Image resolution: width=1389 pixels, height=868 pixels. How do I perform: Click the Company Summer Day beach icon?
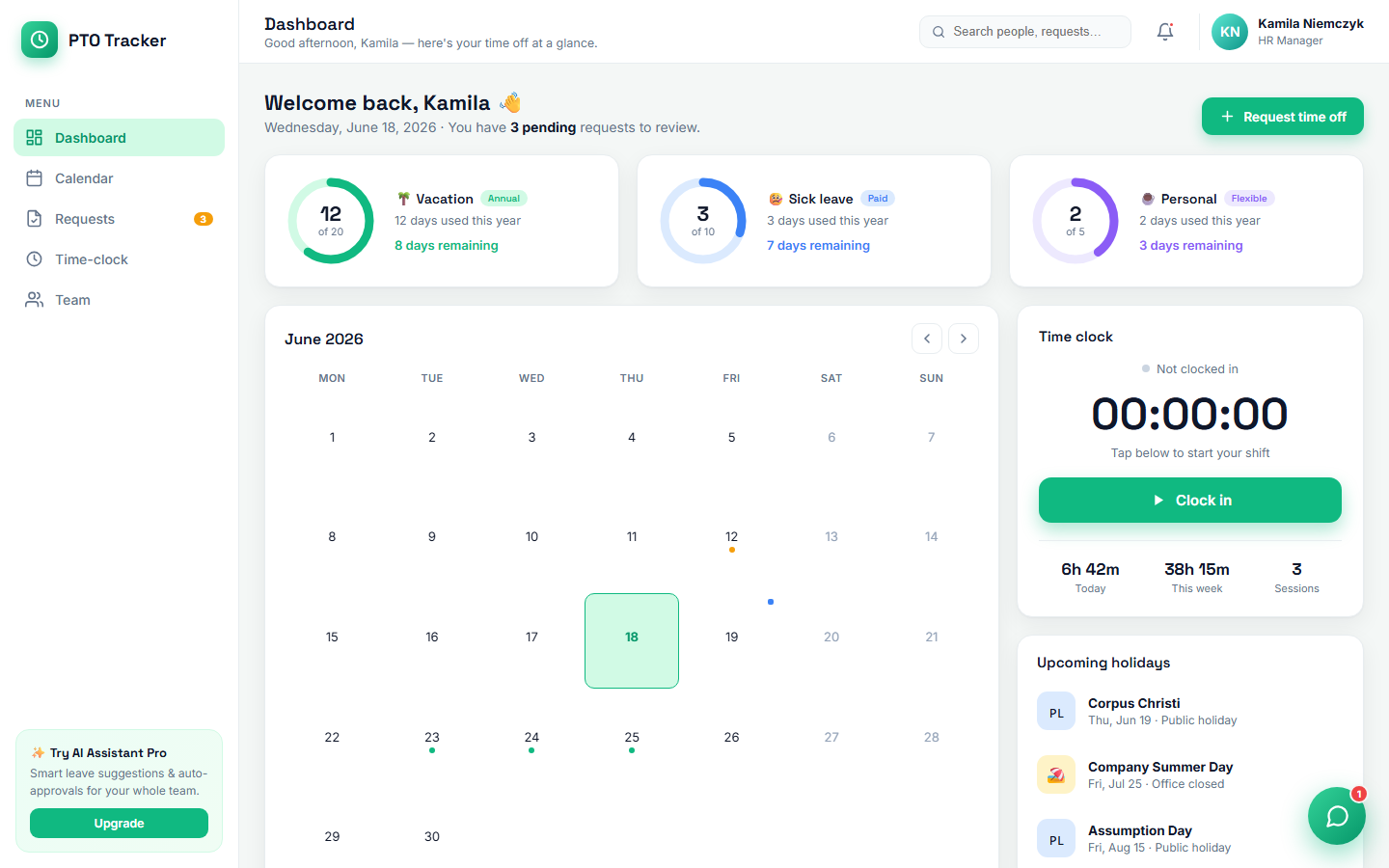tap(1056, 775)
